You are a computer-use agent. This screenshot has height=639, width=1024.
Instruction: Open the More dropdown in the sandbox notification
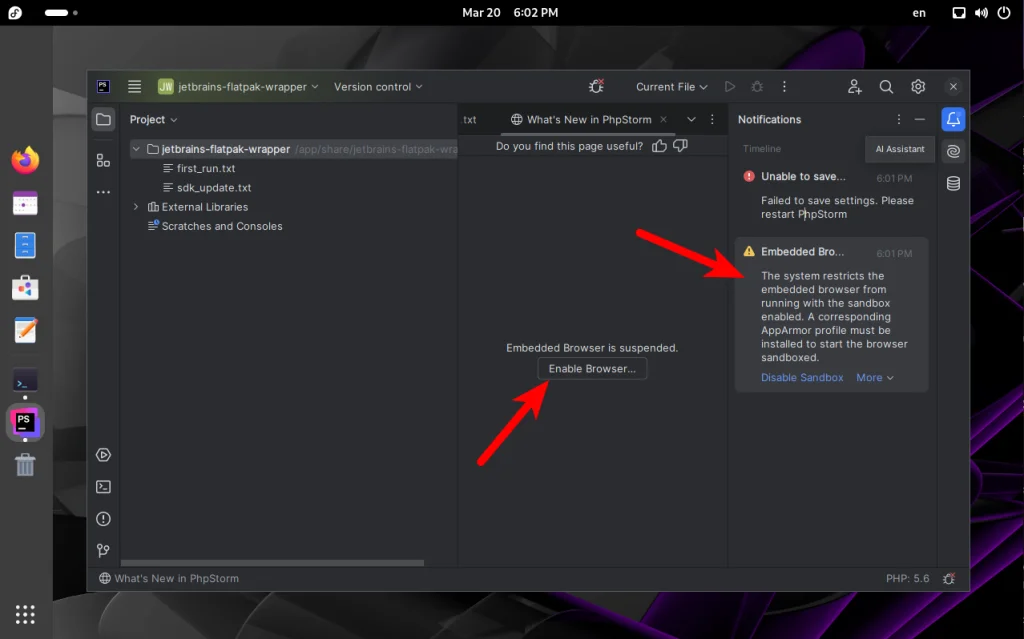pyautogui.click(x=874, y=377)
